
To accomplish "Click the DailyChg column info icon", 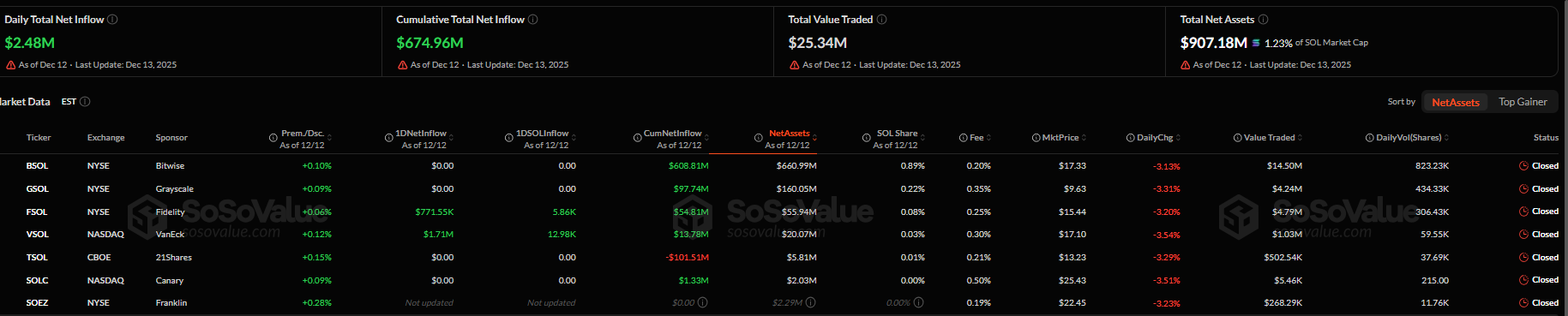I will (1131, 138).
